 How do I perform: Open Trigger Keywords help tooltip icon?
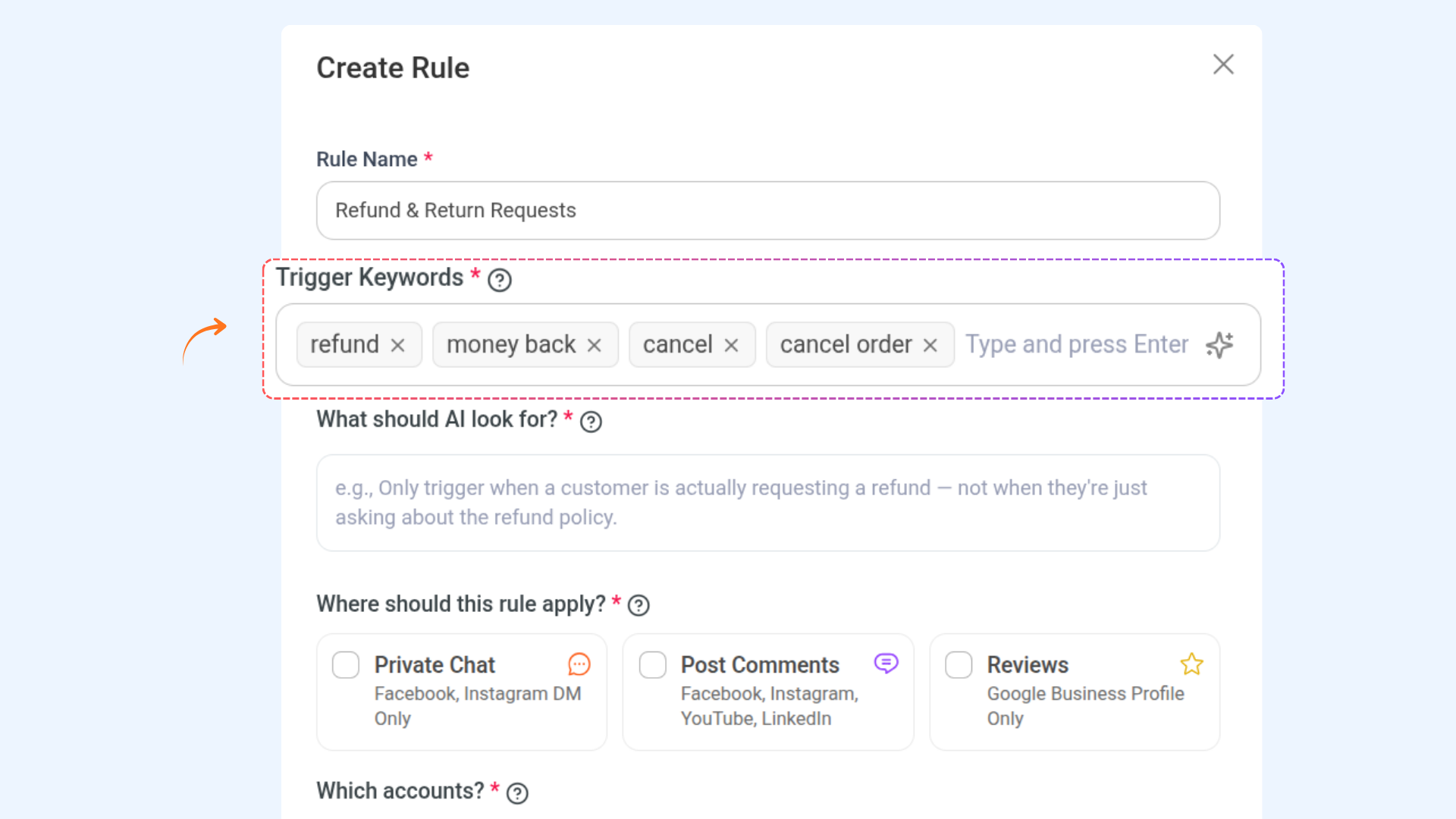click(x=500, y=280)
